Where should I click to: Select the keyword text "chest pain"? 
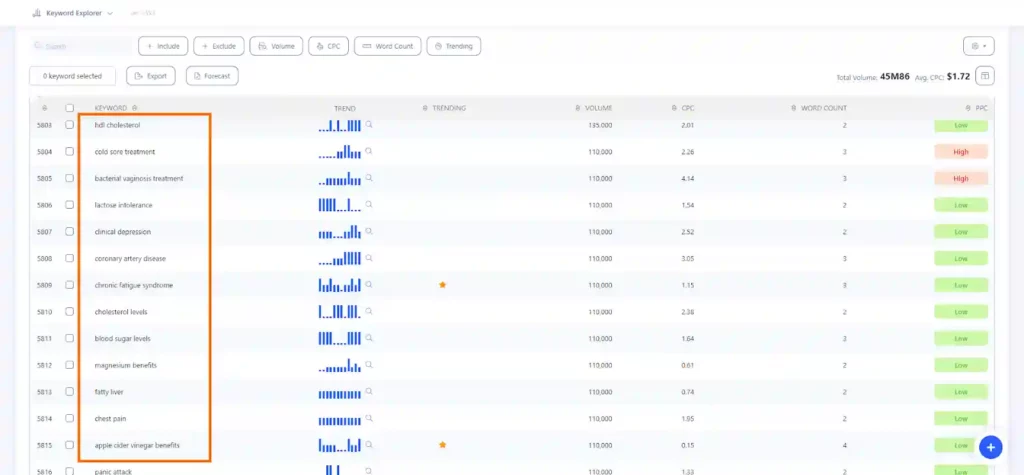[110, 418]
